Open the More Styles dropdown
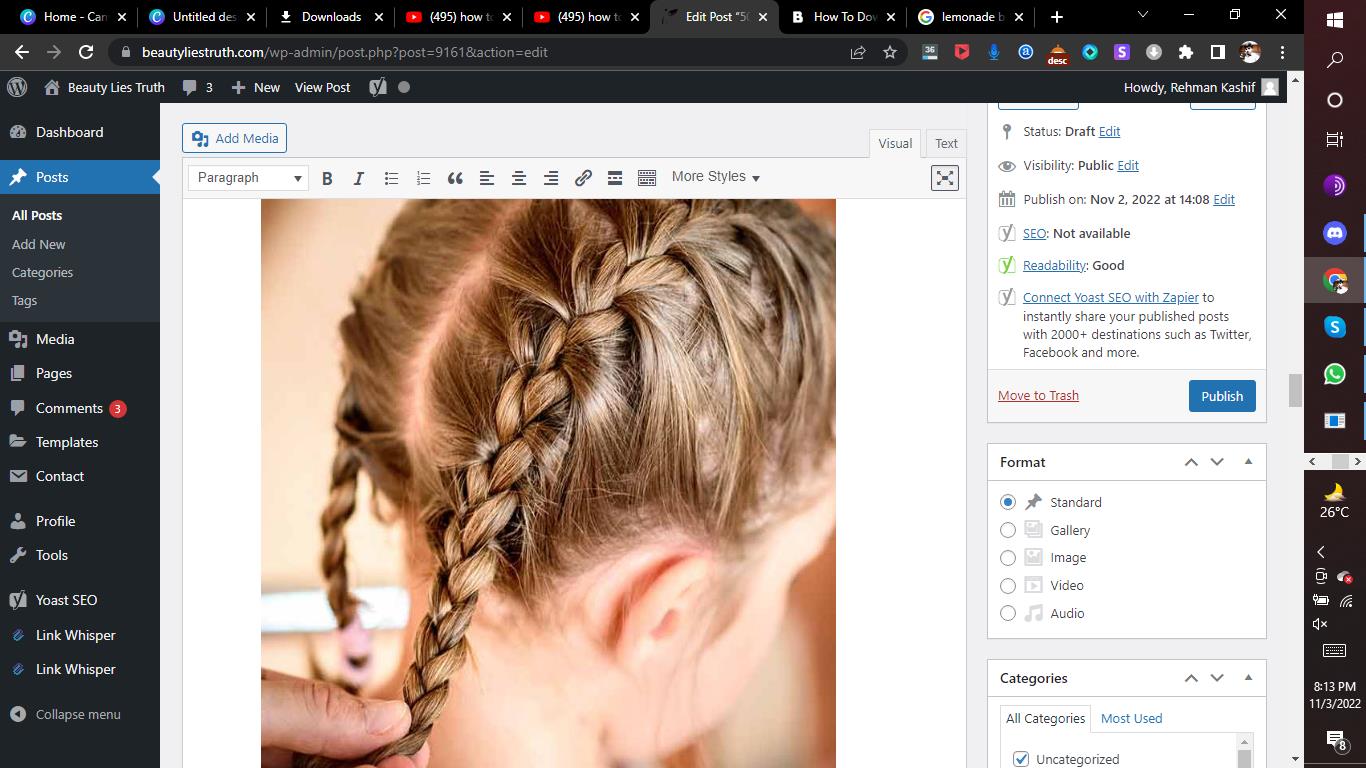This screenshot has height=768, width=1366. (715, 177)
